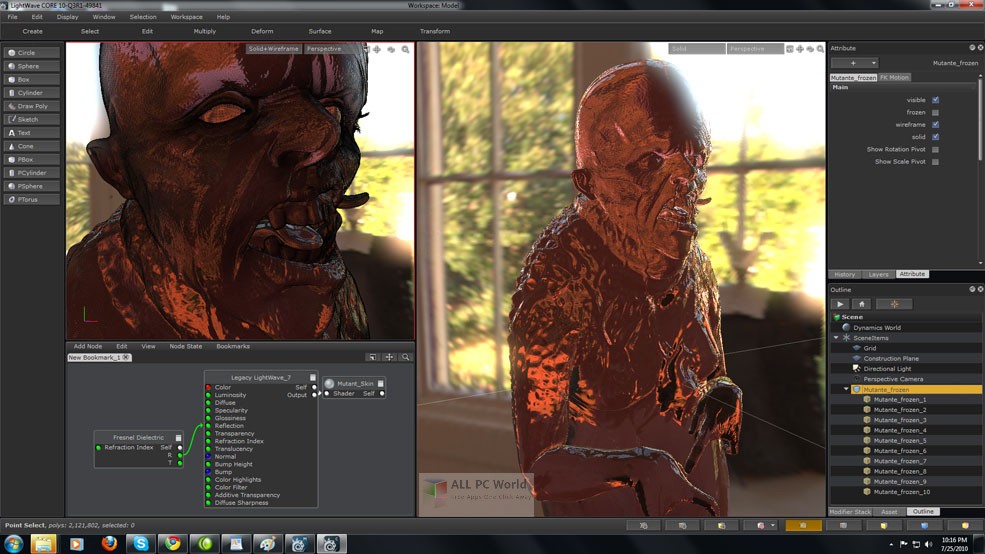Image resolution: width=985 pixels, height=554 pixels.
Task: Click the Deform toolbar button
Action: pos(262,31)
